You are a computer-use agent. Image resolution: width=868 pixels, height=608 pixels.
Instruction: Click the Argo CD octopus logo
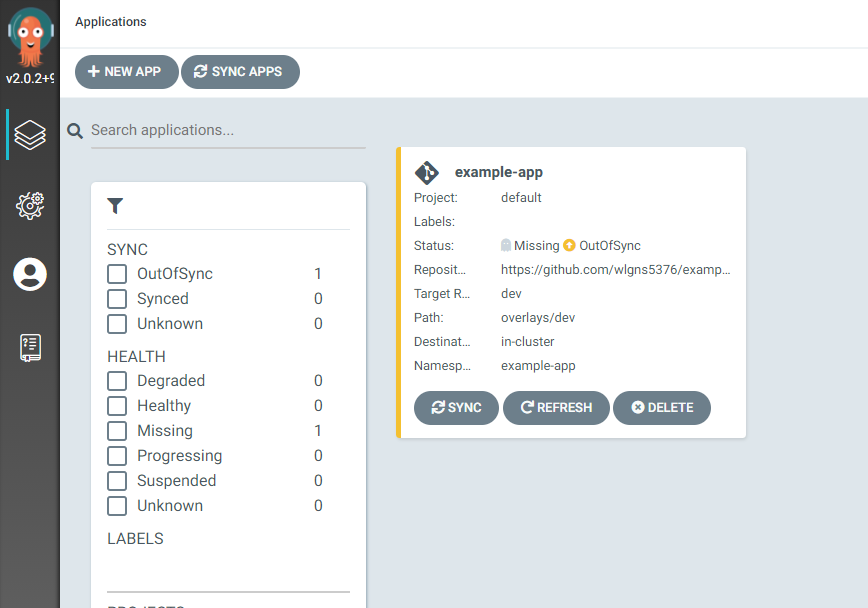[x=30, y=36]
